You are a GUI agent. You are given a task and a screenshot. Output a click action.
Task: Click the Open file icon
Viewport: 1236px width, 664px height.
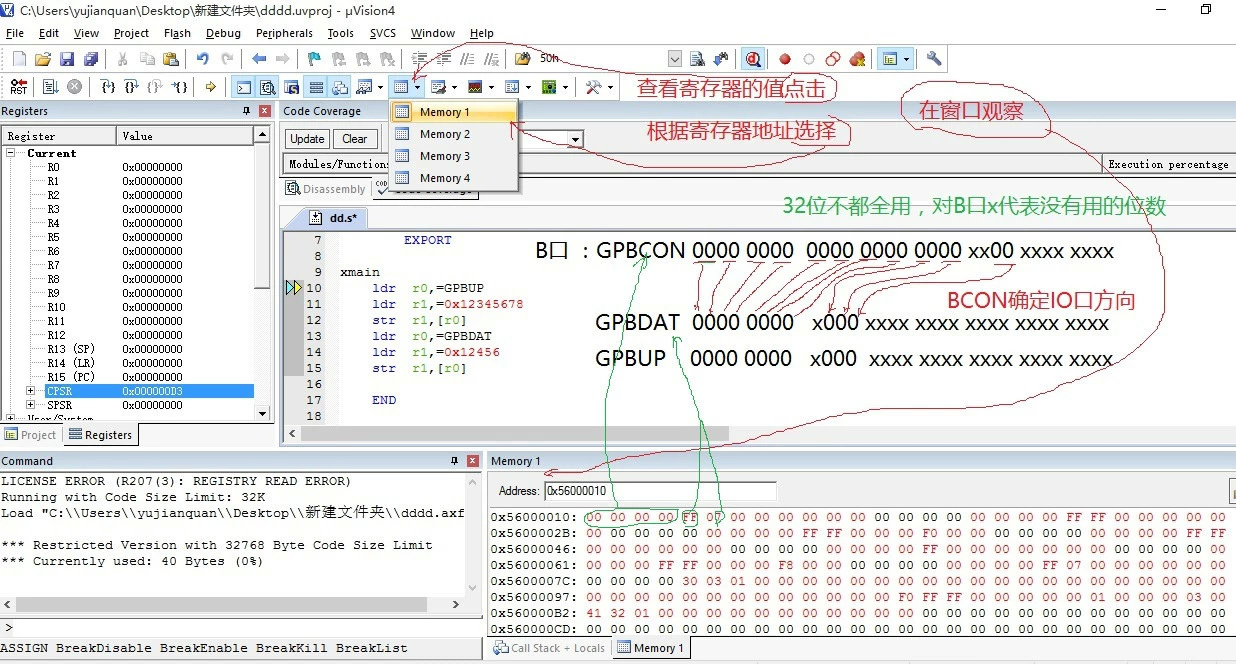(x=42, y=59)
